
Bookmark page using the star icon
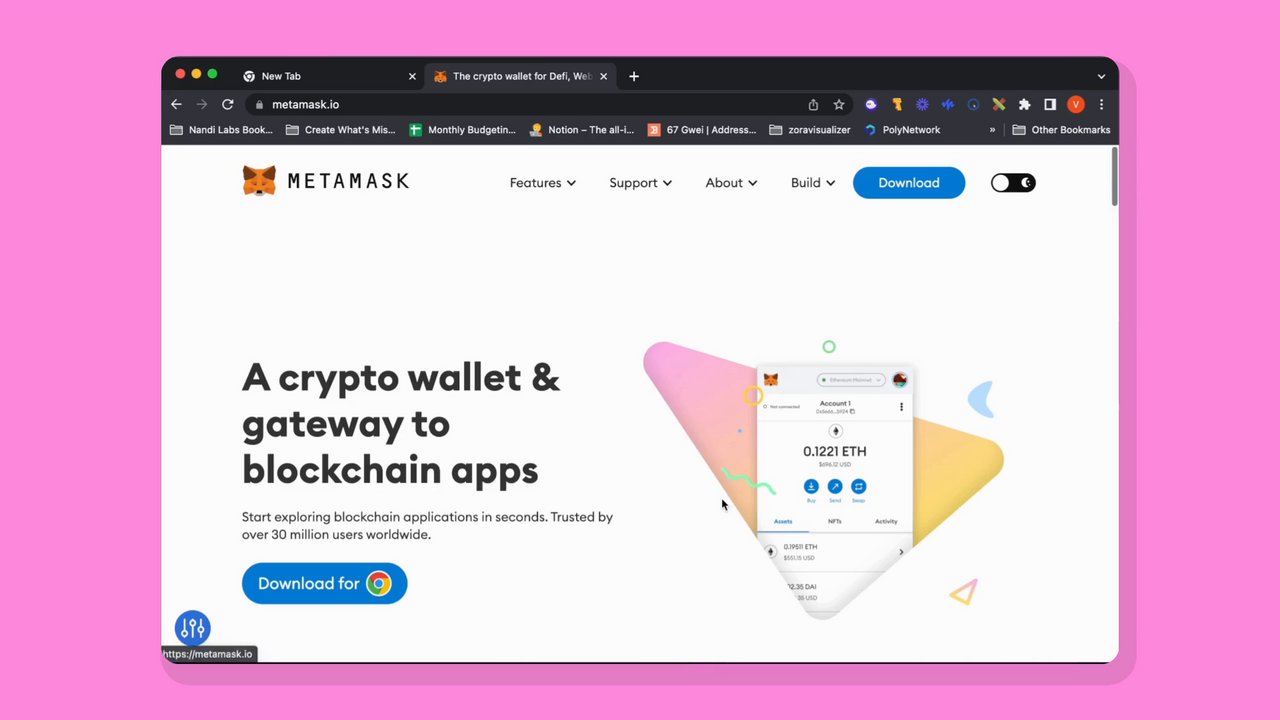coord(839,104)
